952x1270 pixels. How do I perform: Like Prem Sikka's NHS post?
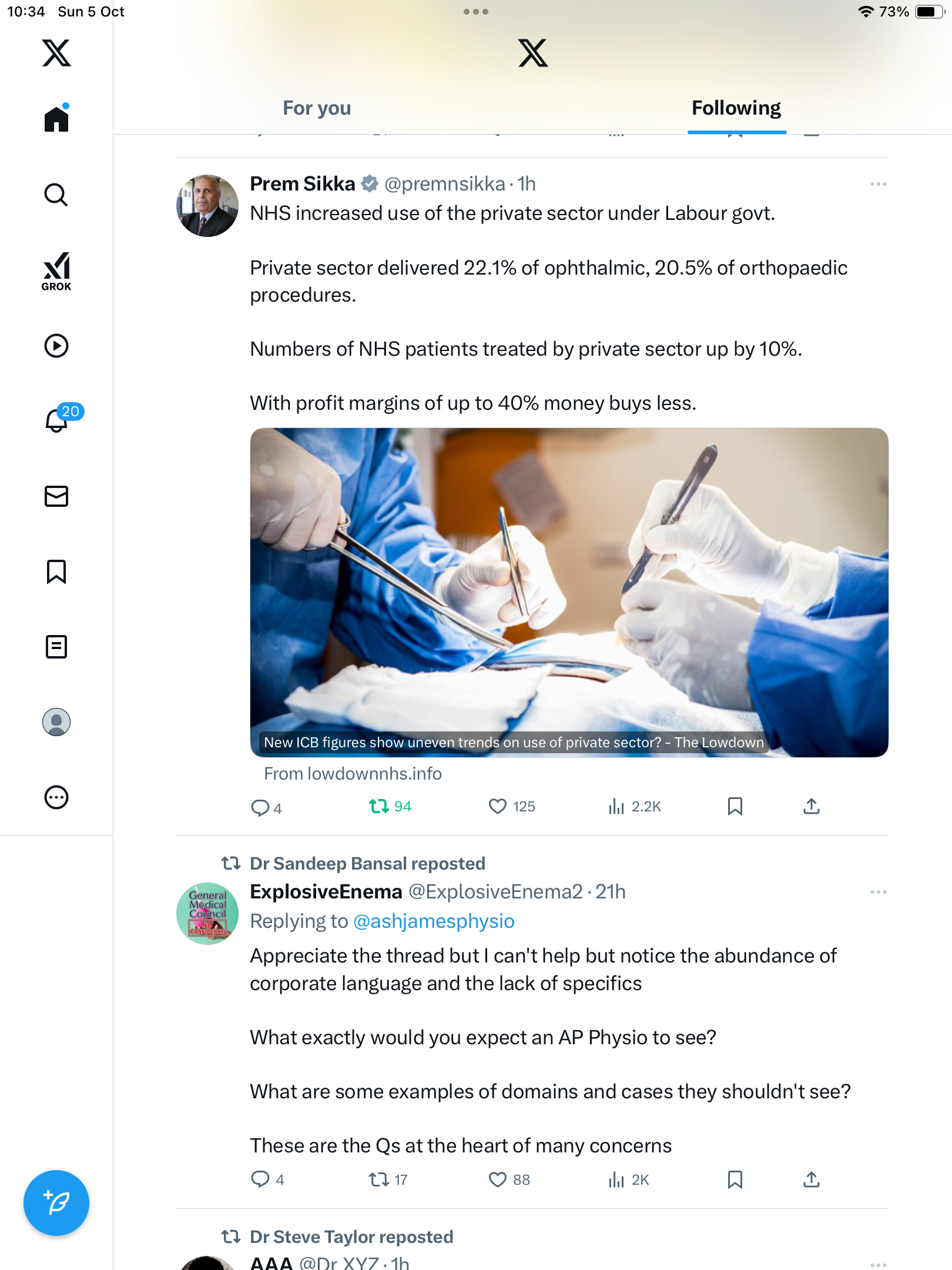coord(498,806)
